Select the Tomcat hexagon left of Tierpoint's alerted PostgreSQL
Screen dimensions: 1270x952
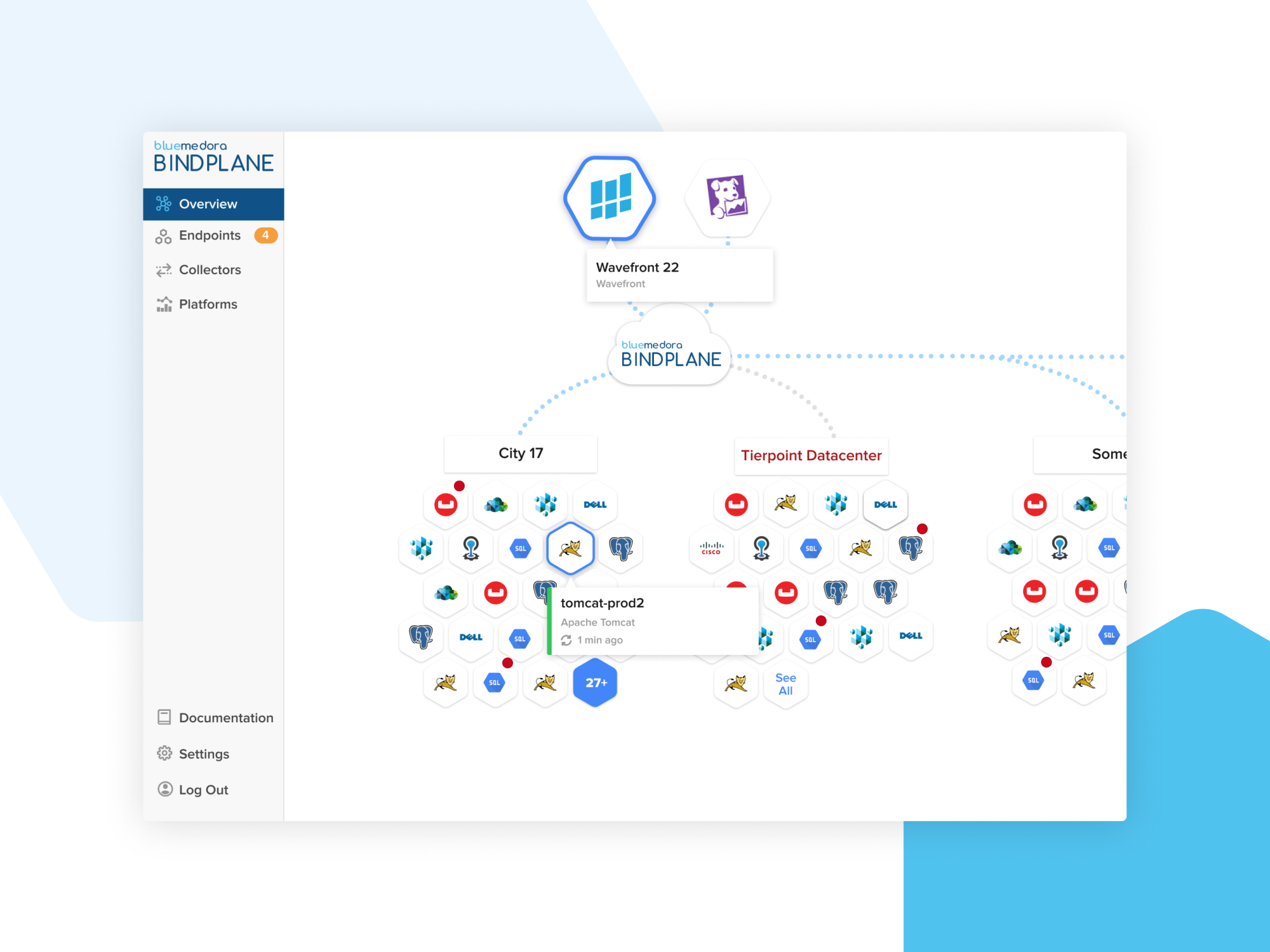(x=861, y=548)
